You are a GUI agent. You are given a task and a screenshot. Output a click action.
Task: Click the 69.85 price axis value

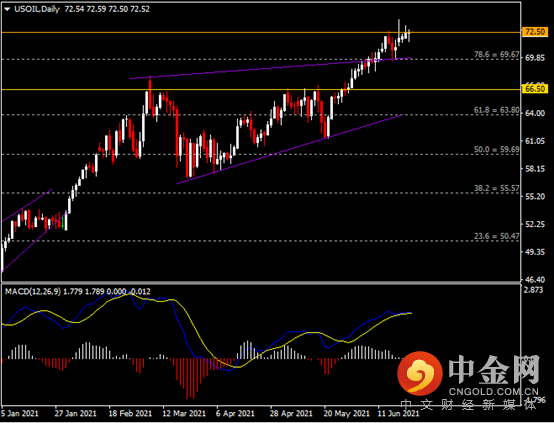click(535, 58)
